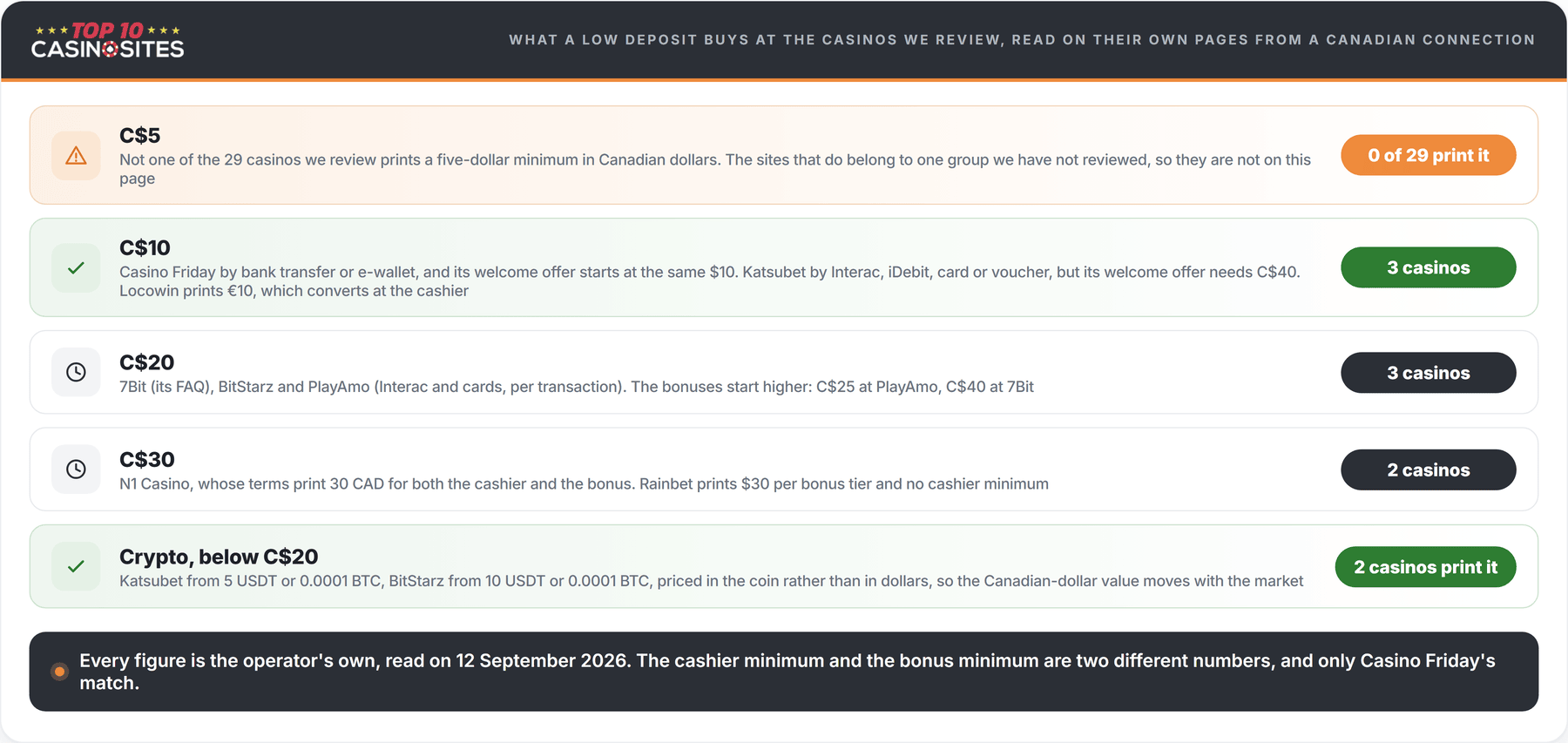Select the 'C$5' heading
The width and height of the screenshot is (1568, 743).
(x=140, y=136)
